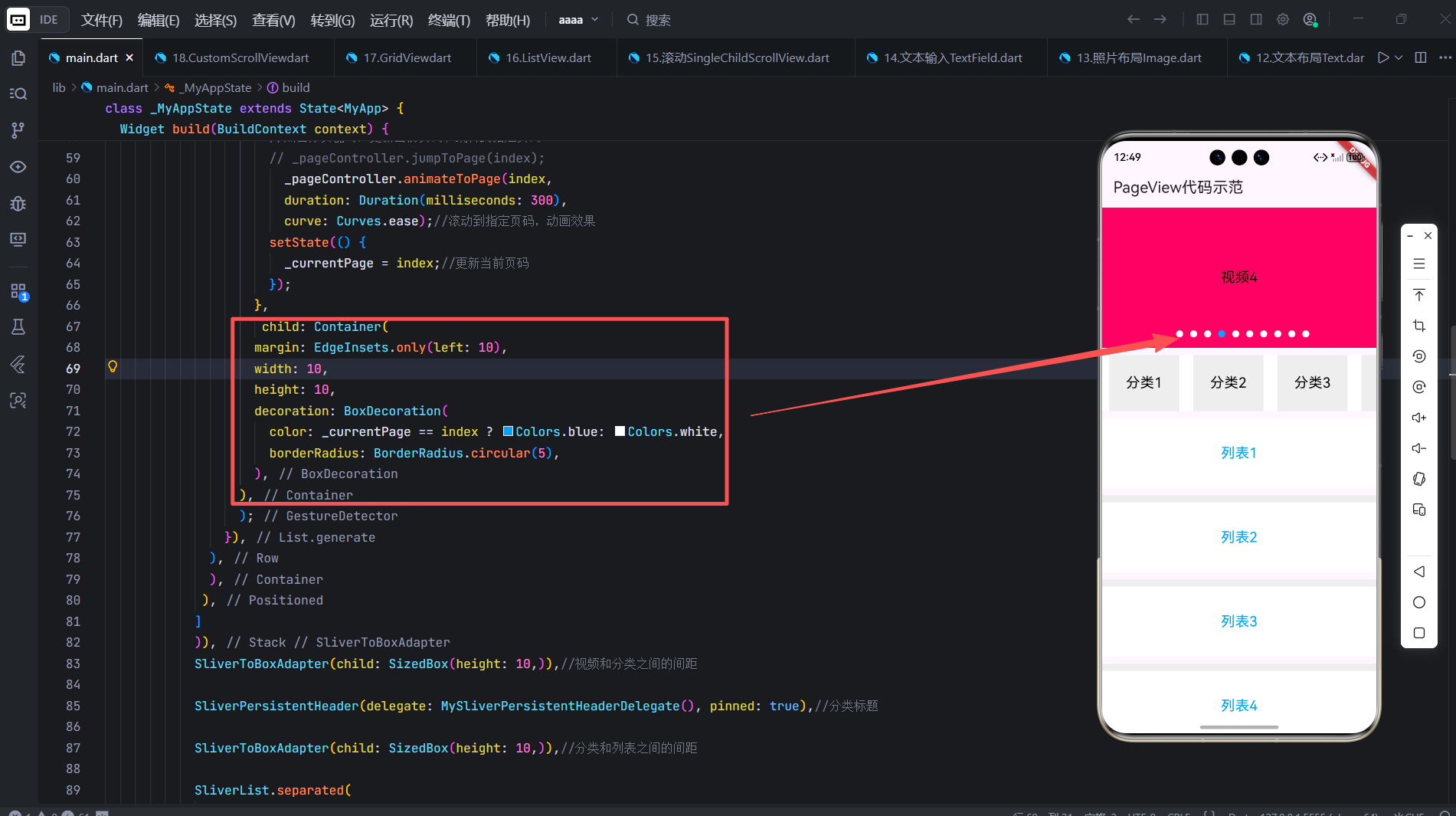The image size is (1456, 816).
Task: Open emulator toolbar hamburger menu
Action: (x=1419, y=264)
